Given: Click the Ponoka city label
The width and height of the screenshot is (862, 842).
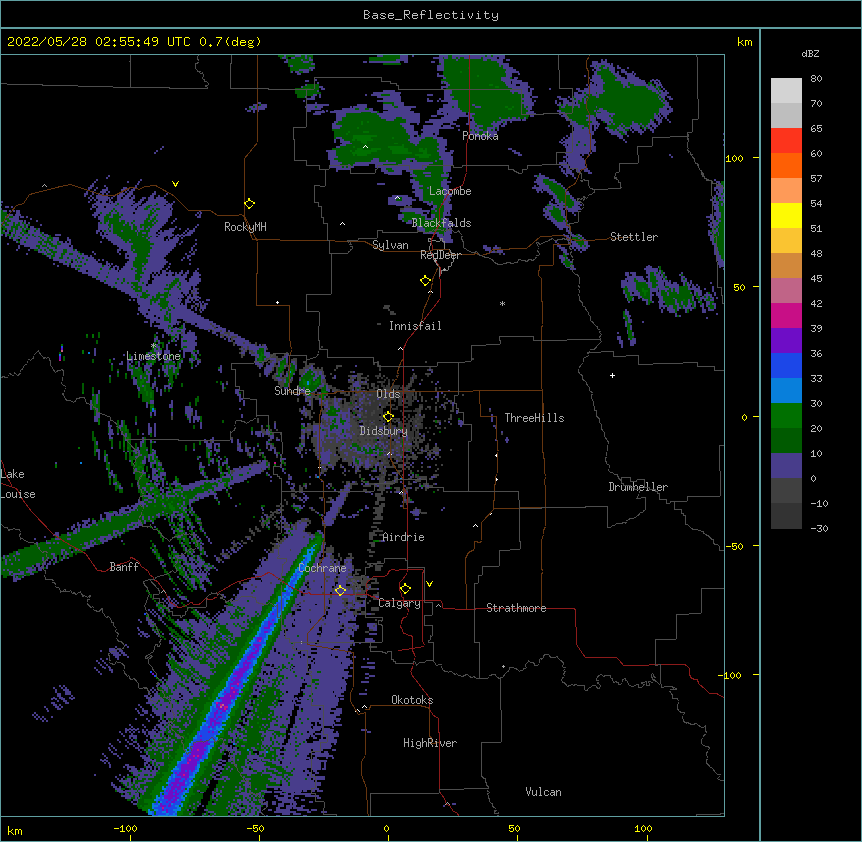Looking at the screenshot, I should click(x=480, y=136).
